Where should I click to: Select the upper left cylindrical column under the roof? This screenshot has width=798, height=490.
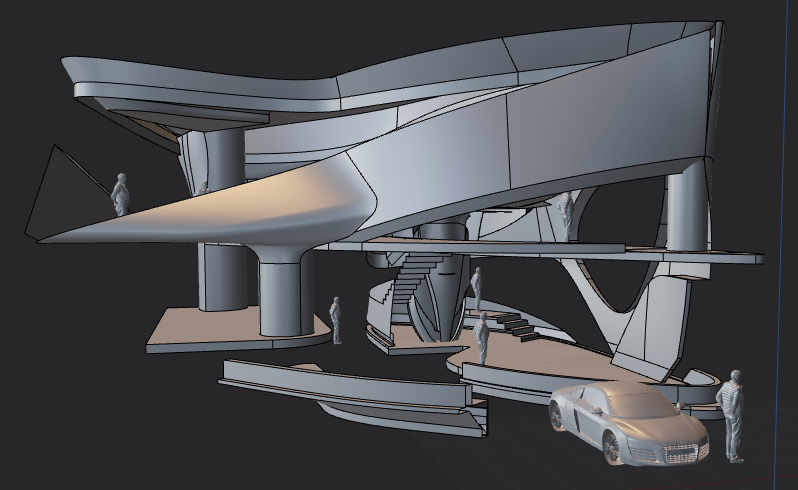[225, 155]
